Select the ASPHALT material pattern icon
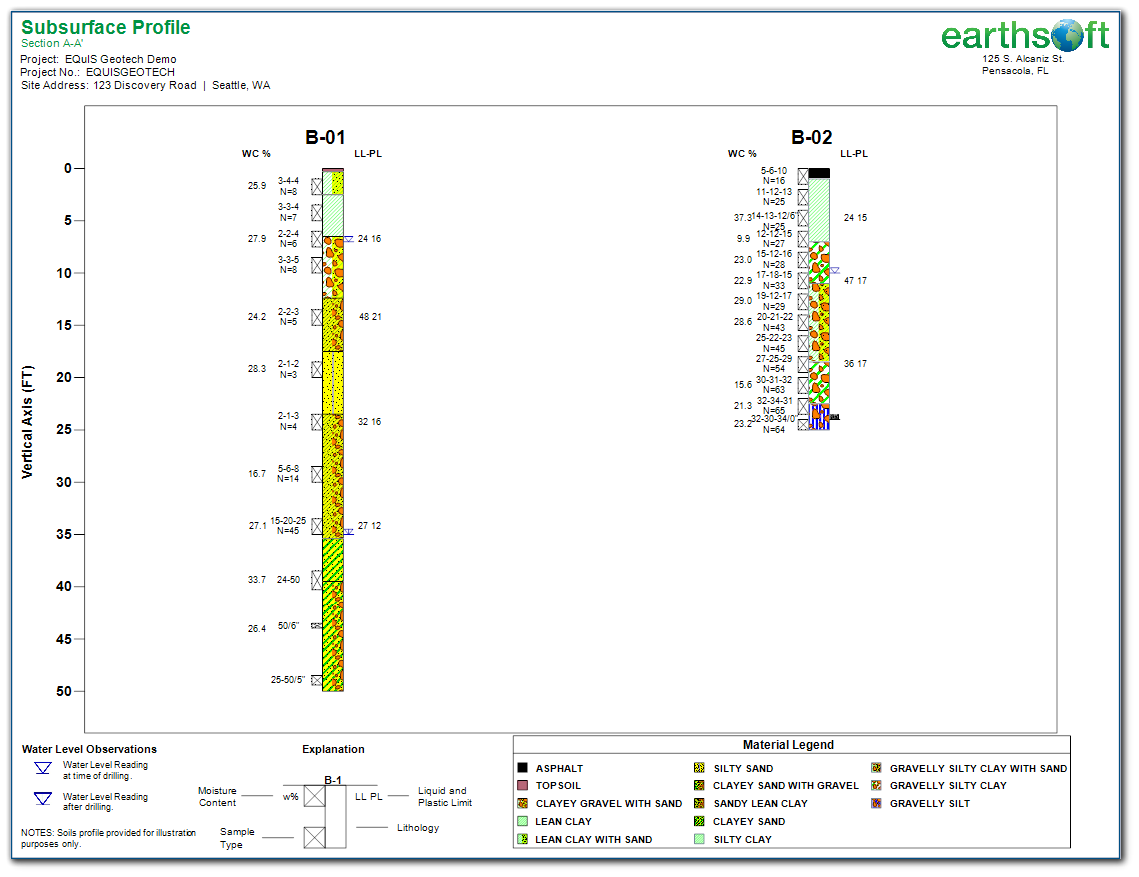The height and width of the screenshot is (877, 1139). (x=522, y=767)
